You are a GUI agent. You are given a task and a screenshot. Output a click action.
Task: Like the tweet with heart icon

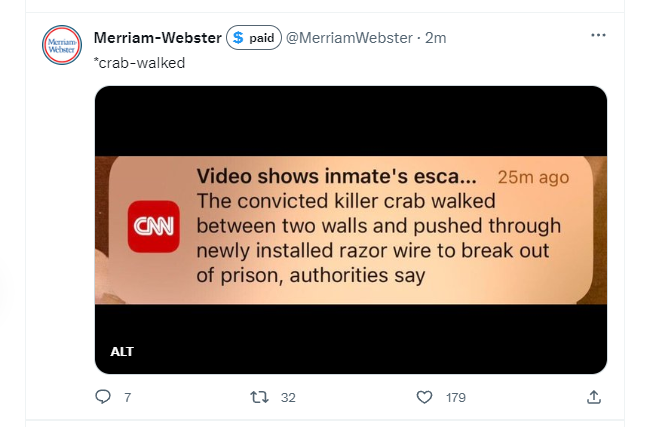pos(424,397)
